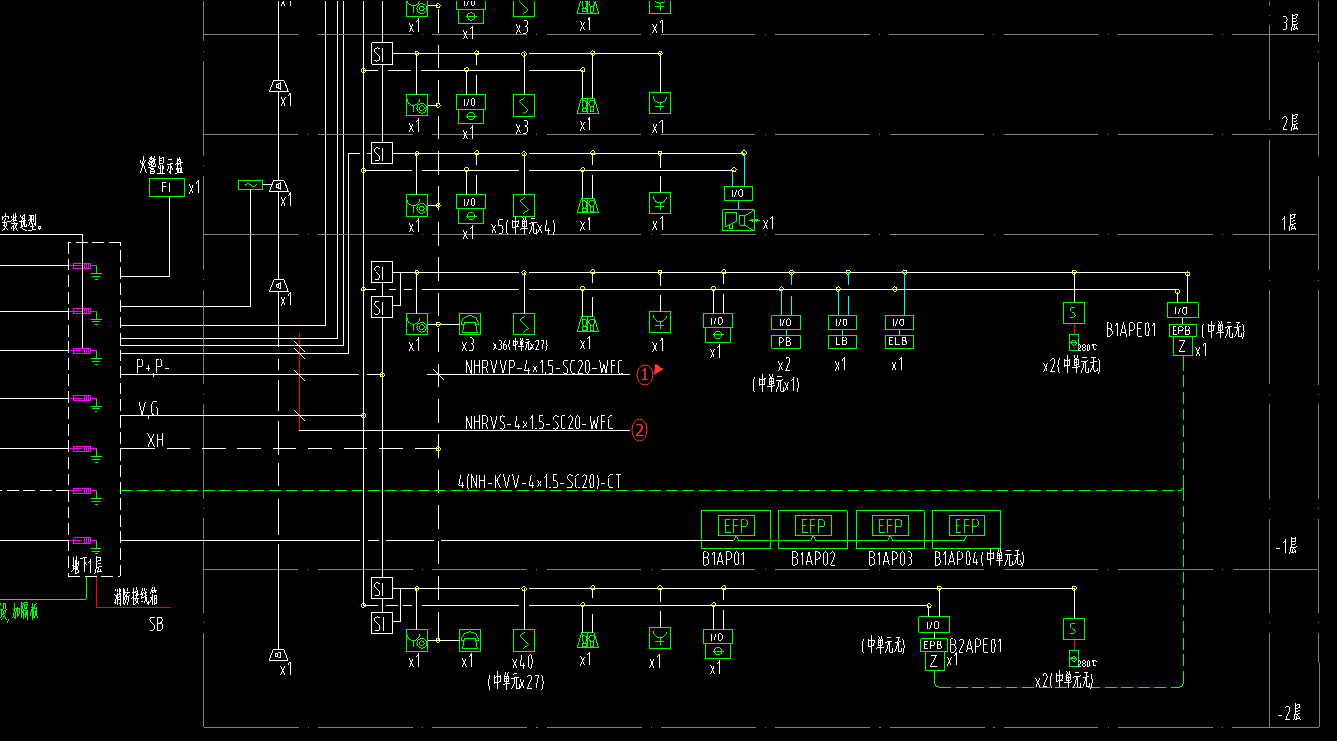Click the B1AP04(中单元无) label text
Screen dimensions: 1337x741
point(979,559)
